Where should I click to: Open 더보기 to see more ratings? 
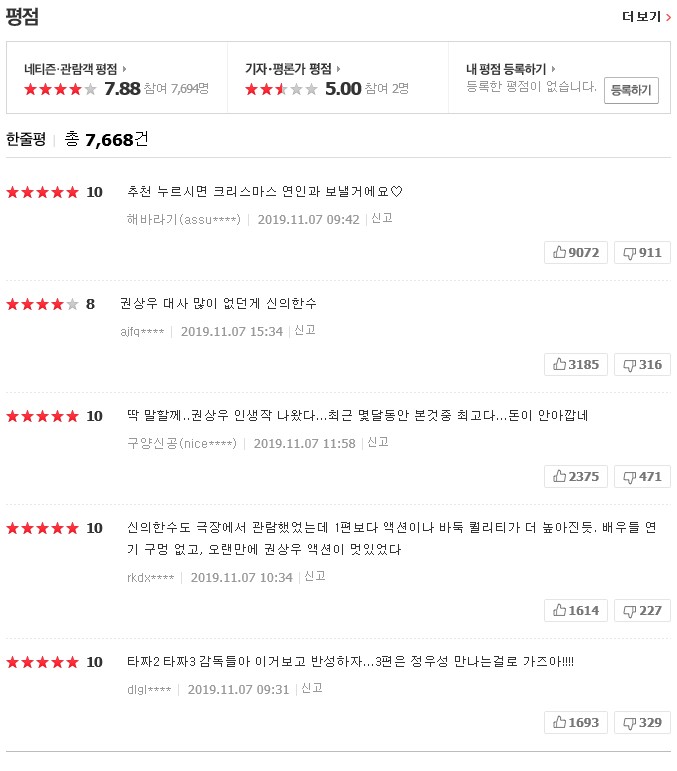pyautogui.click(x=646, y=16)
